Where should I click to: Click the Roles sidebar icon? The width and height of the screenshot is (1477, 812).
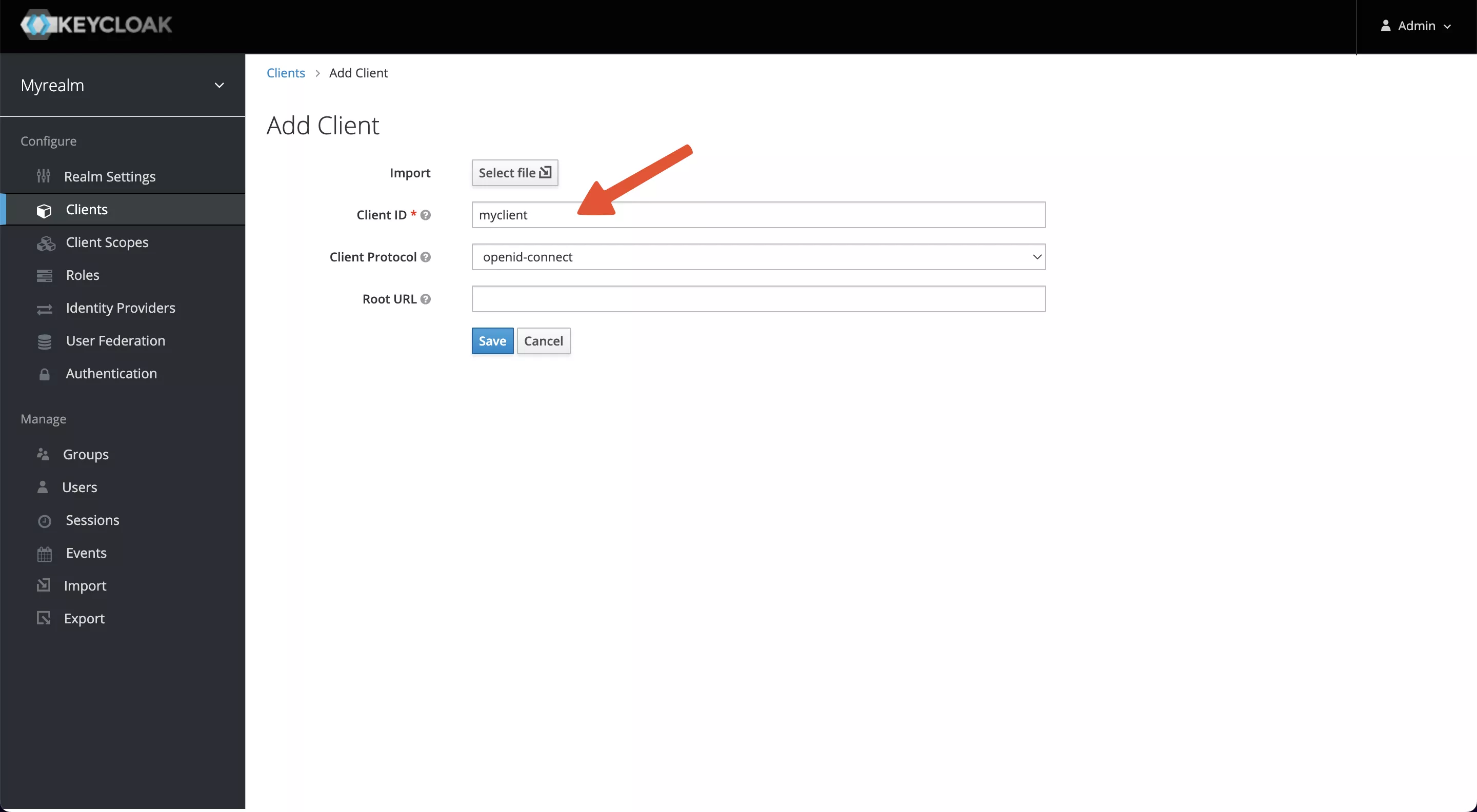tap(44, 275)
